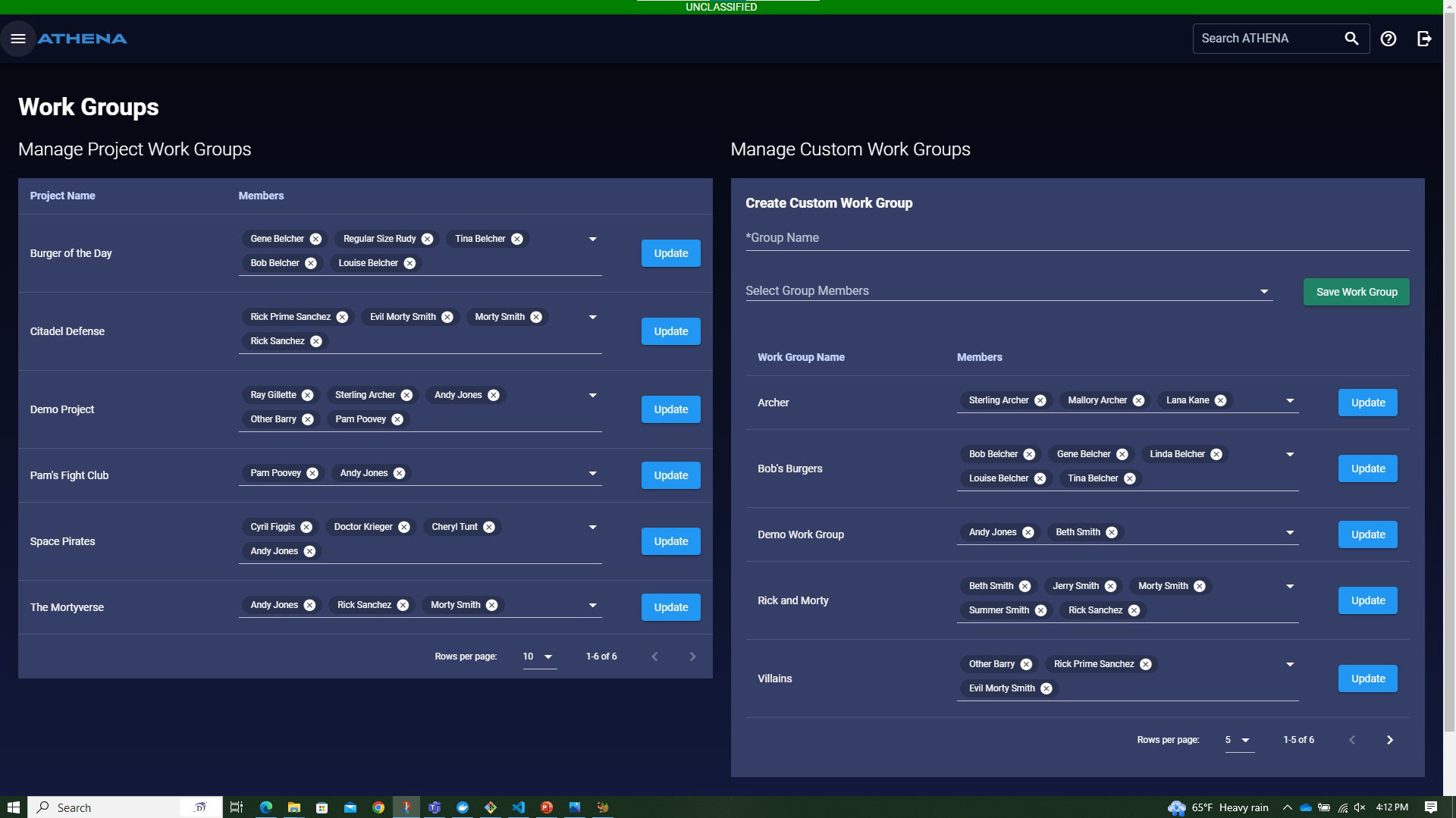The width and height of the screenshot is (1456, 818).
Task: Click the Group Name input field
Action: tap(1077, 238)
